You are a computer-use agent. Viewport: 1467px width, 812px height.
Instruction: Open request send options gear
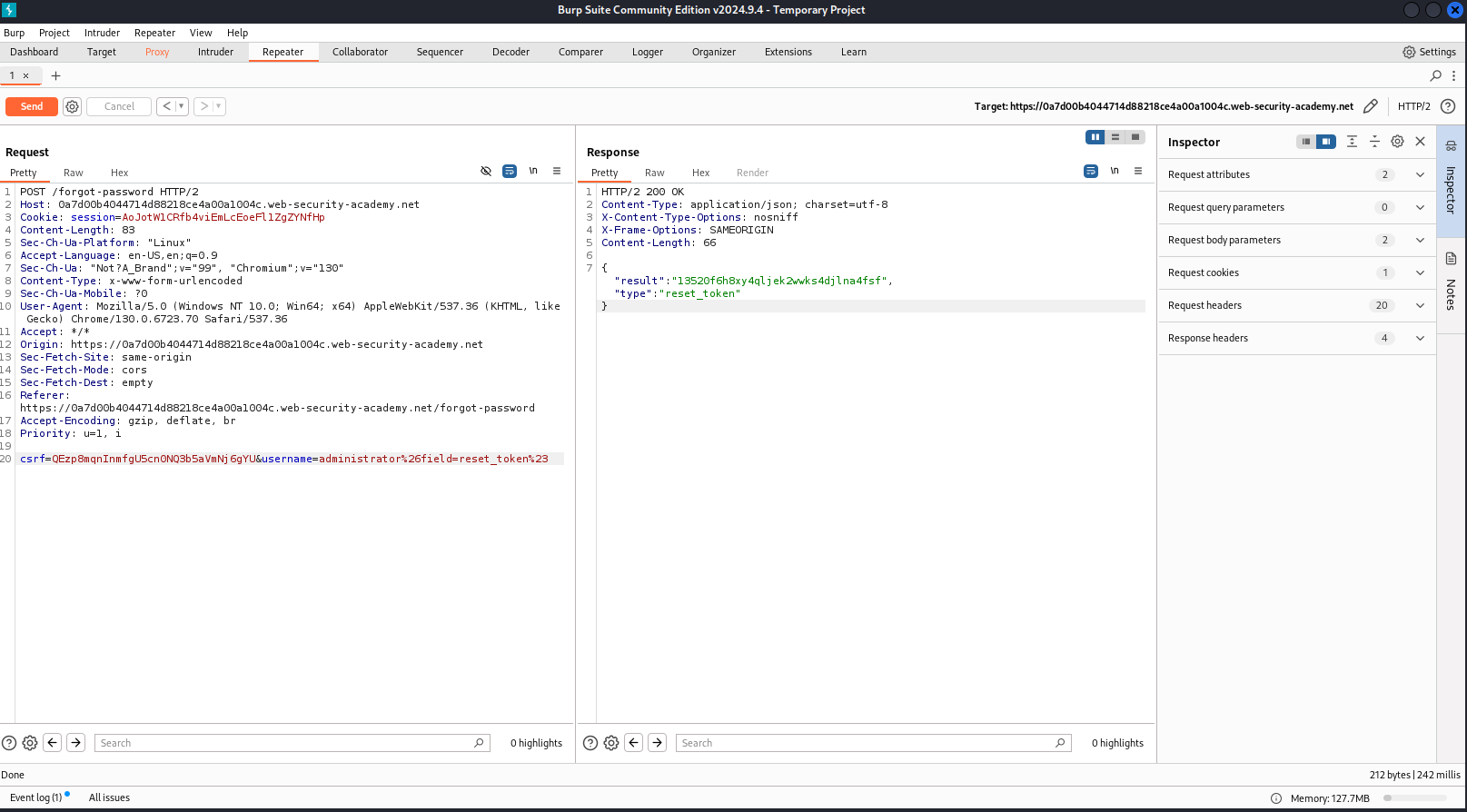tap(73, 106)
